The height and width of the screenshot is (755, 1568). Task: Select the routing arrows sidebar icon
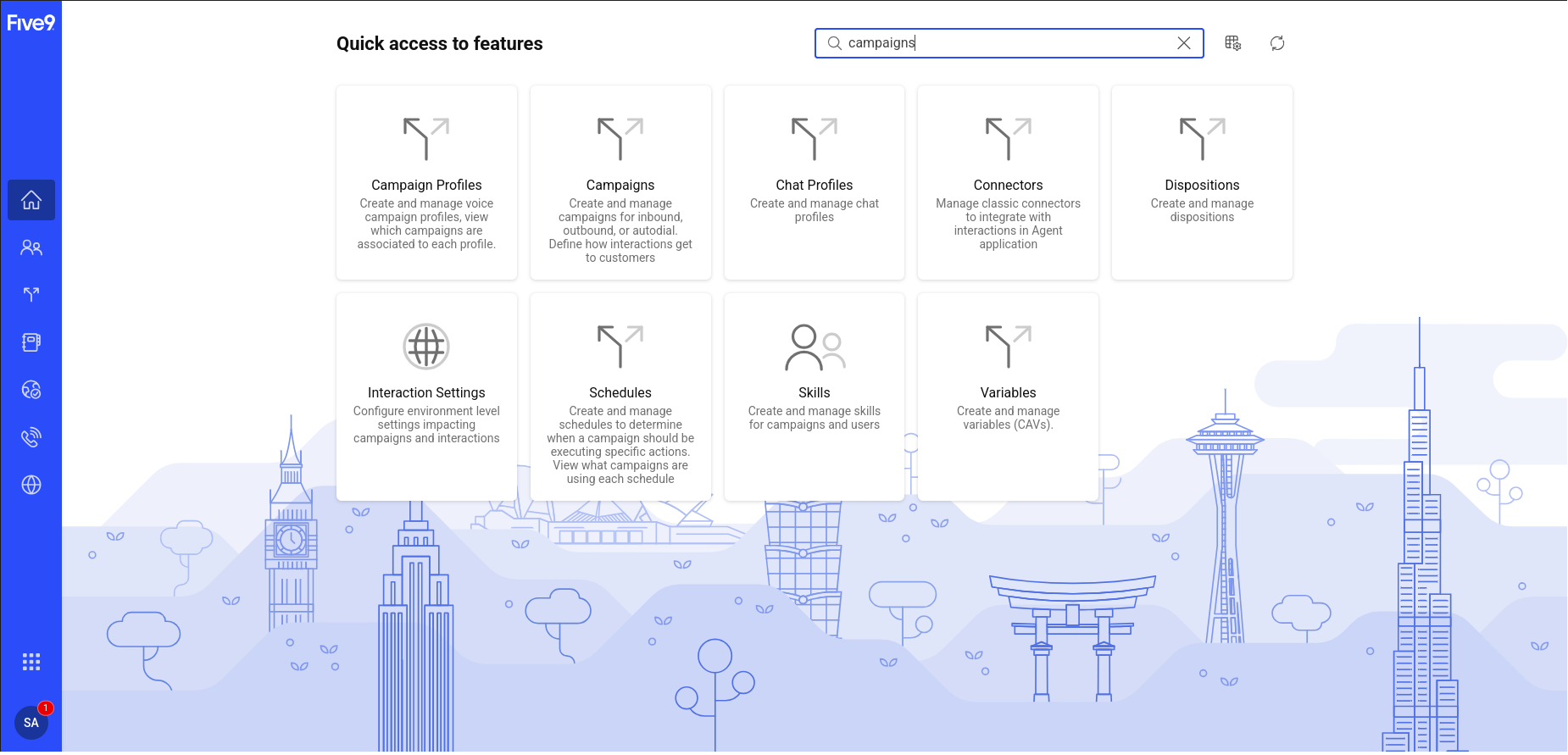31,295
